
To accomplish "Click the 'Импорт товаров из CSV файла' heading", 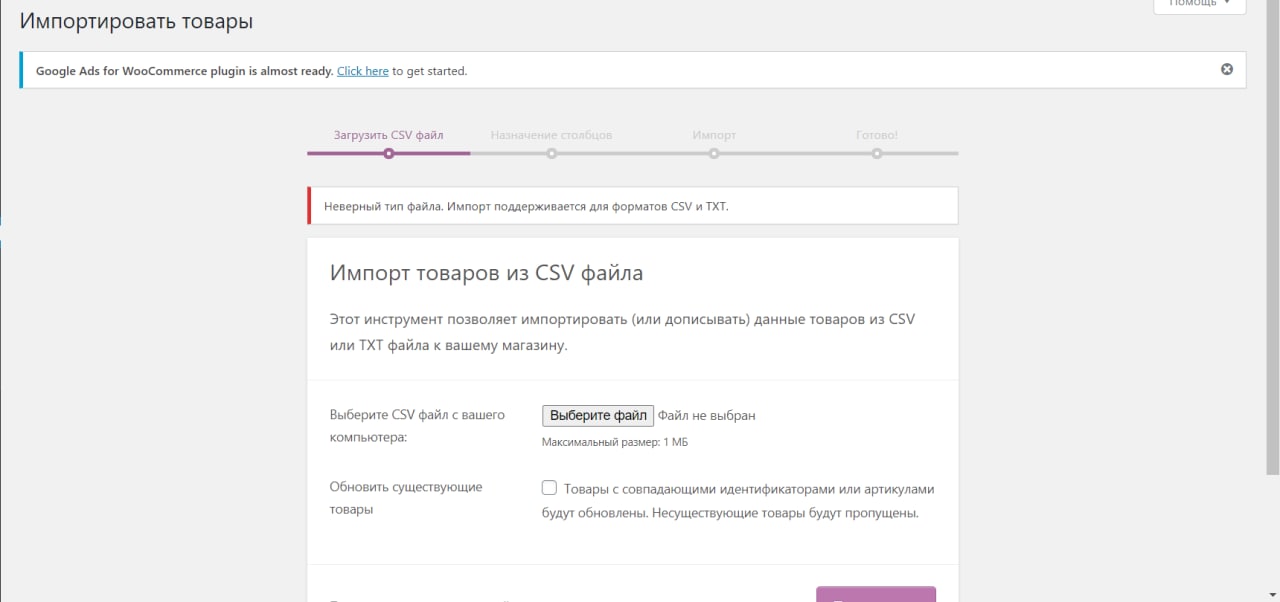I will [x=487, y=272].
